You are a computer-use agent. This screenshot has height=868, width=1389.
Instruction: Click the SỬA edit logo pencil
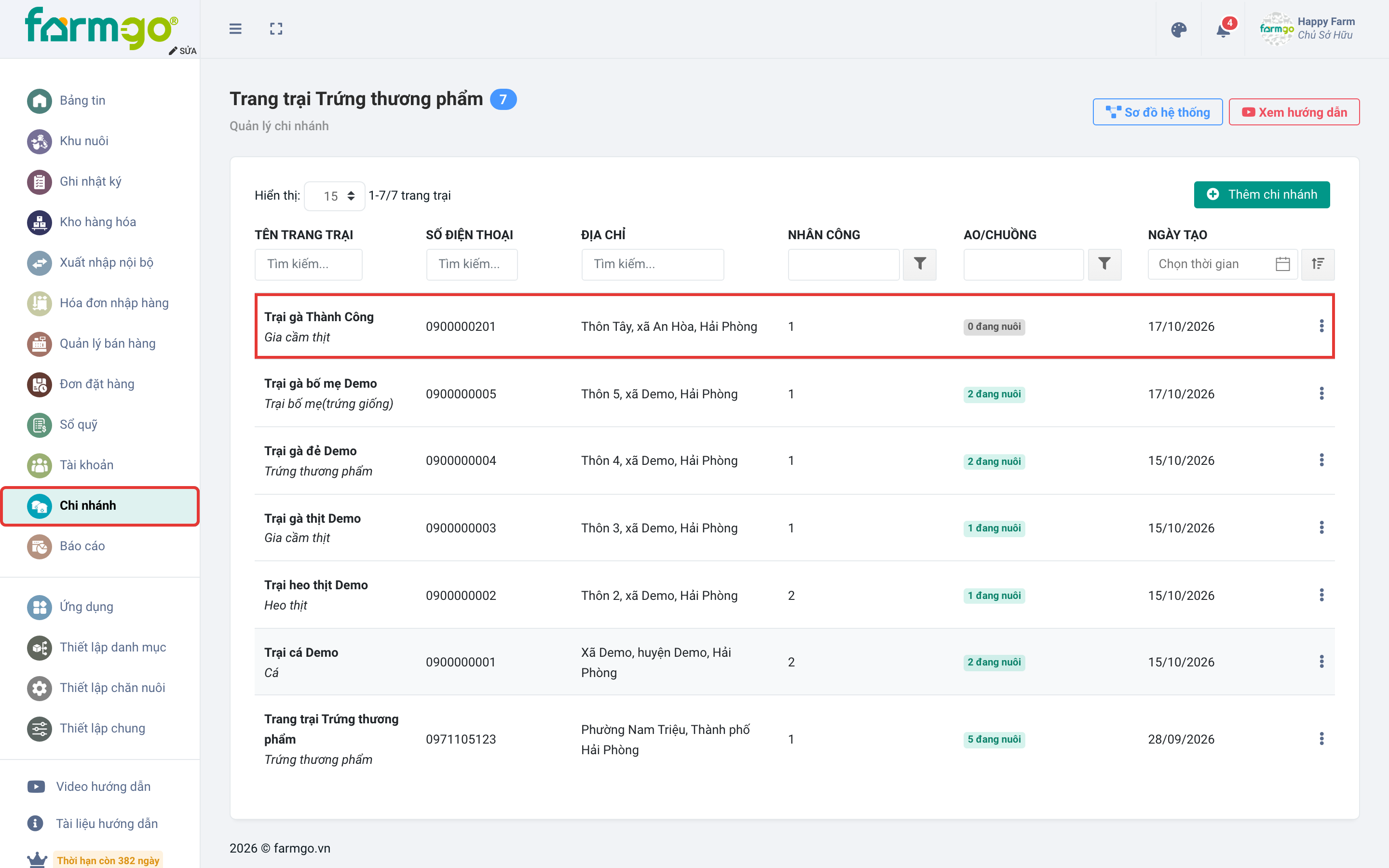tap(182, 51)
